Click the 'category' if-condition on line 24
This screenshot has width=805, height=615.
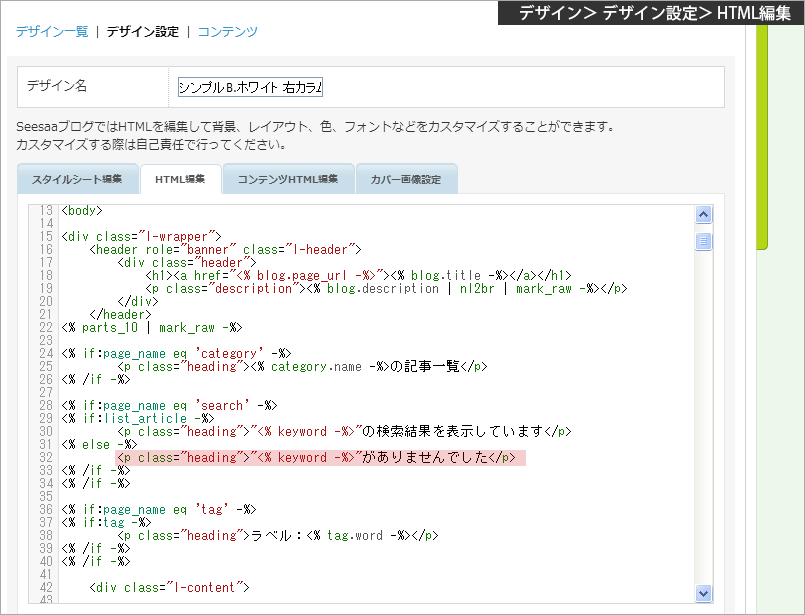click(x=176, y=354)
